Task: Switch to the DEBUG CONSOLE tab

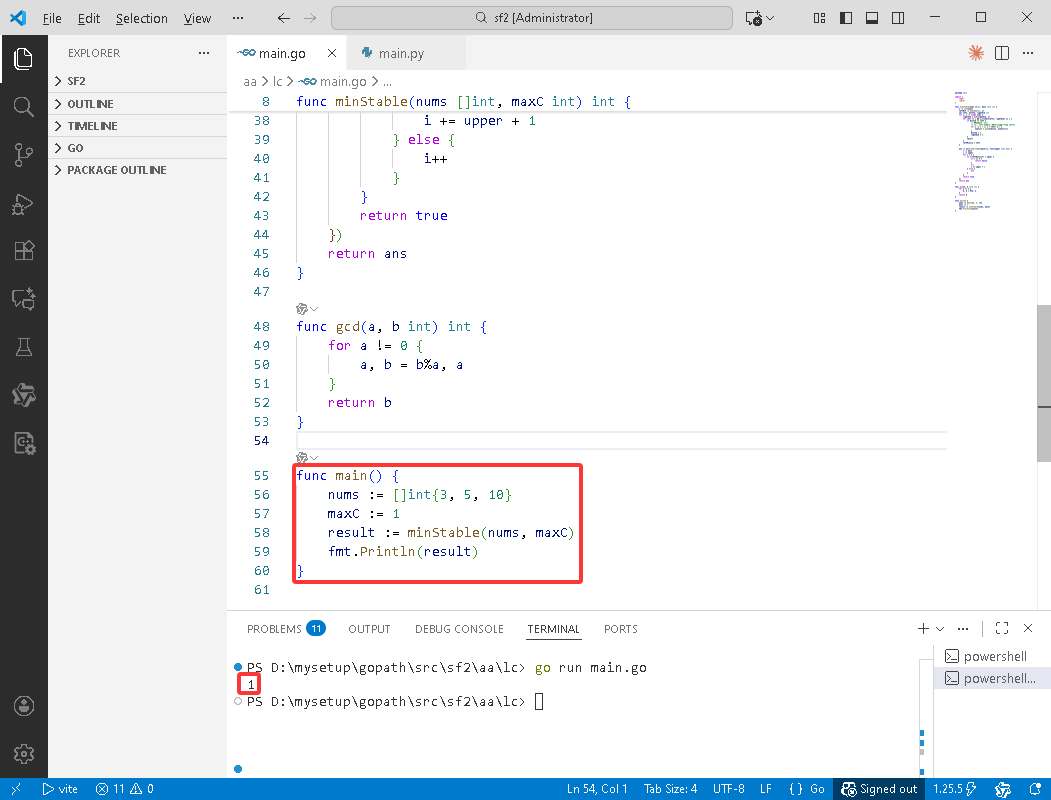Action: [x=459, y=628]
